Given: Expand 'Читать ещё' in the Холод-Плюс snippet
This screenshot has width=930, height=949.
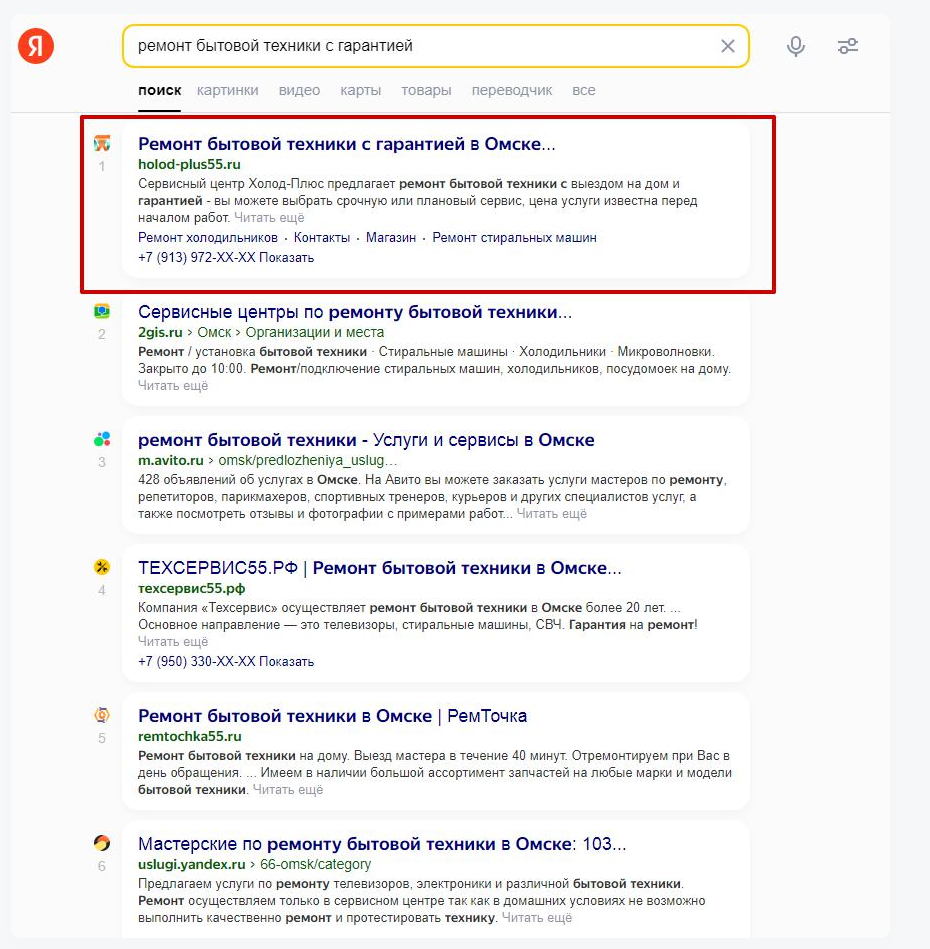Looking at the screenshot, I should point(269,218).
